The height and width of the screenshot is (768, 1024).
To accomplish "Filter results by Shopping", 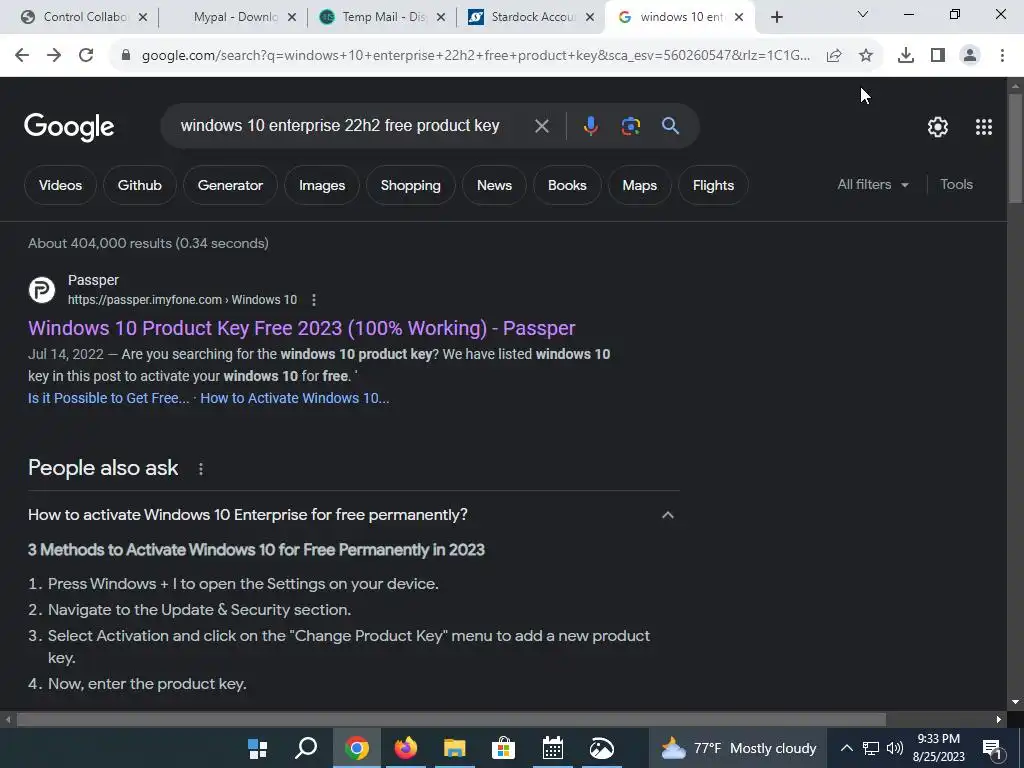I will (410, 185).
